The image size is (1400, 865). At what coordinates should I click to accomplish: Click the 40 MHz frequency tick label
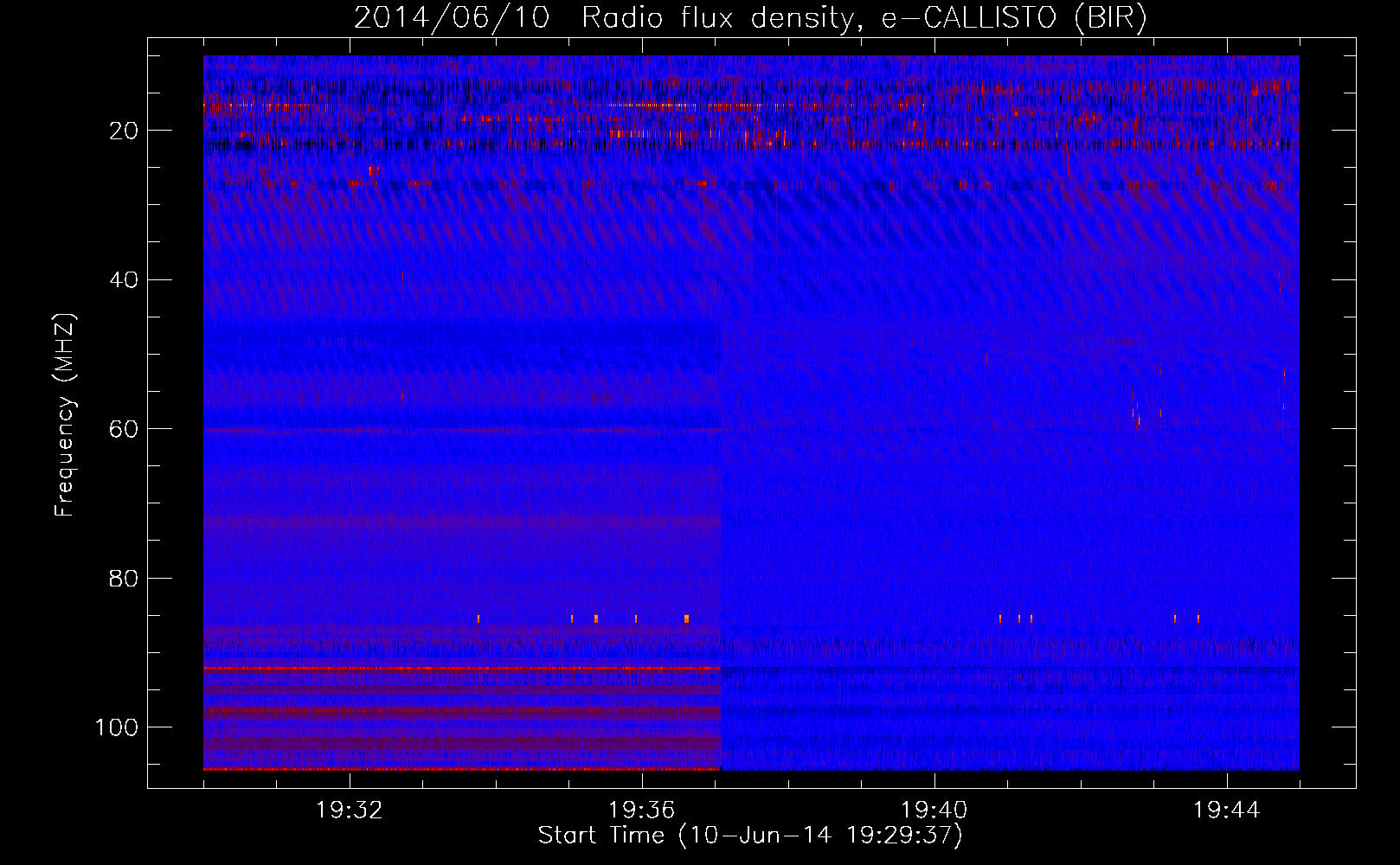click(124, 279)
